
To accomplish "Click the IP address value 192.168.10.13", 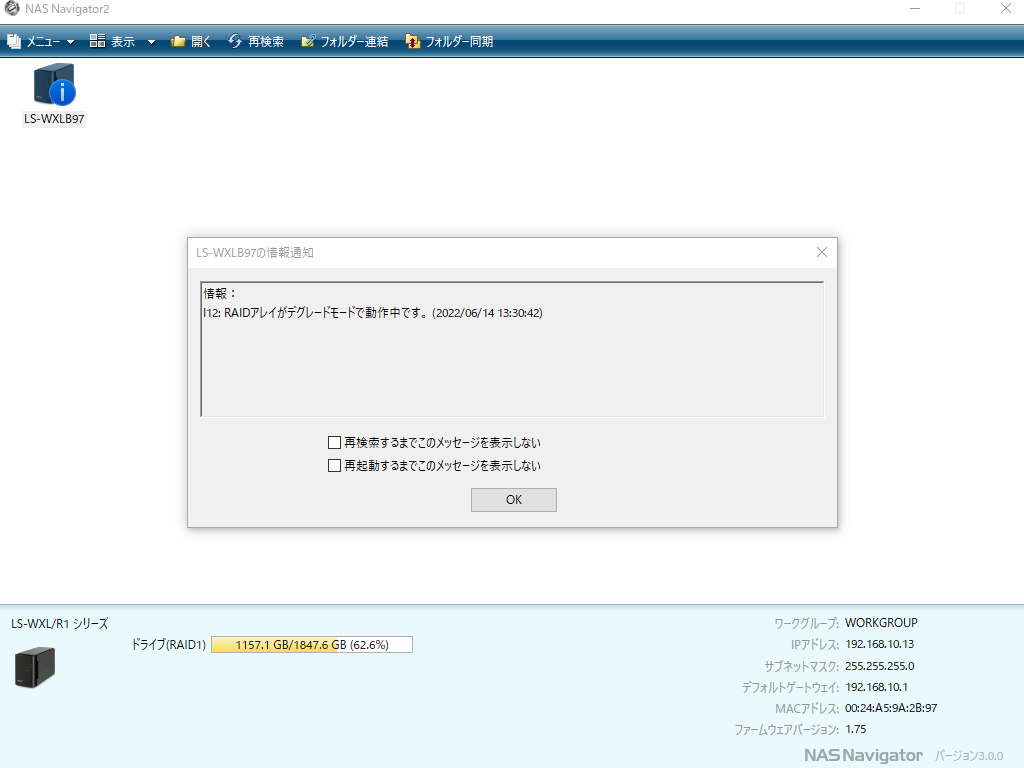I will pos(880,644).
